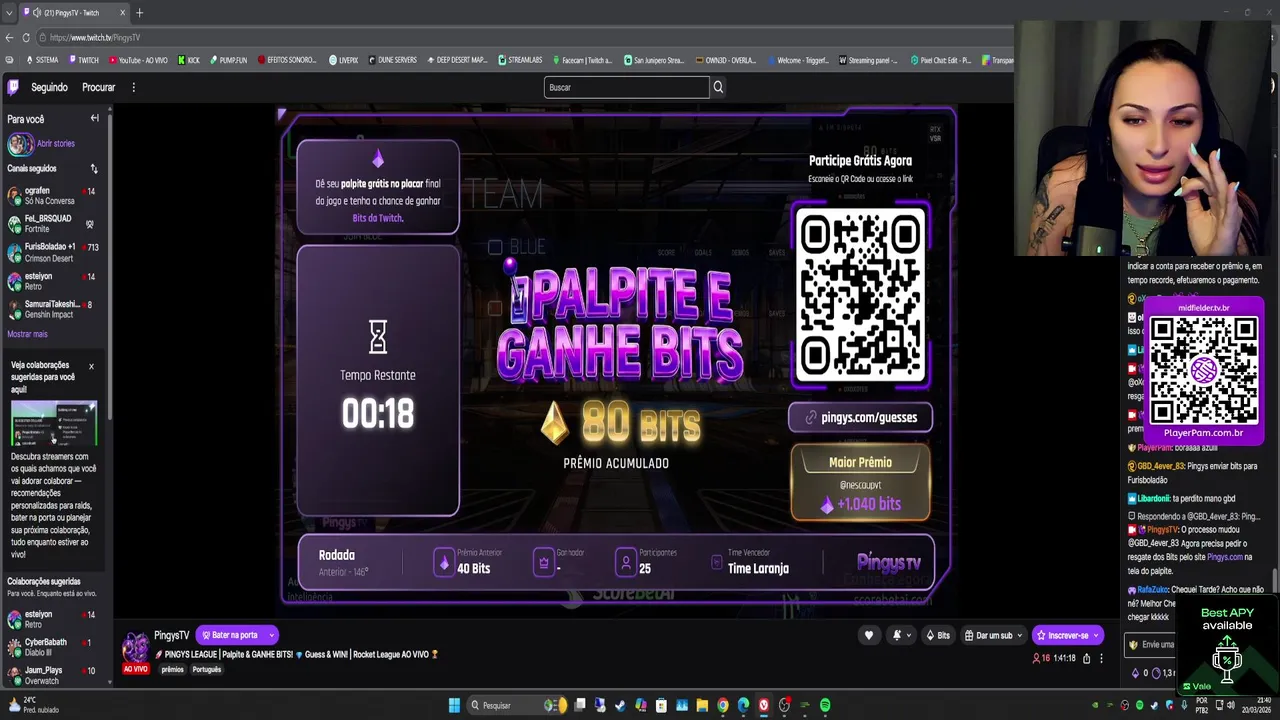Click the browser reload icon
Image resolution: width=1280 pixels, height=720 pixels.
[x=25, y=37]
